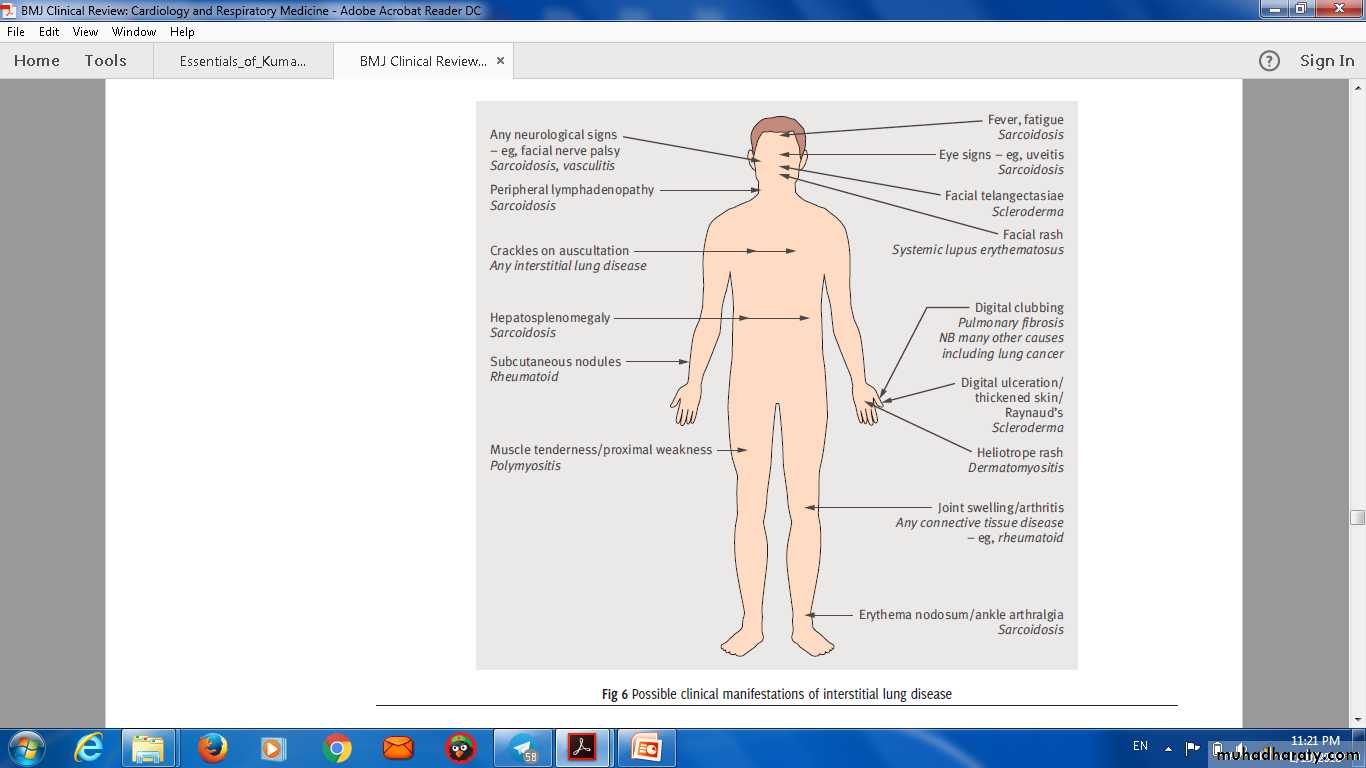Viewport: 1366px width, 768px height.
Task: Close the BMJ Clinical Review tab
Action: coord(500,61)
